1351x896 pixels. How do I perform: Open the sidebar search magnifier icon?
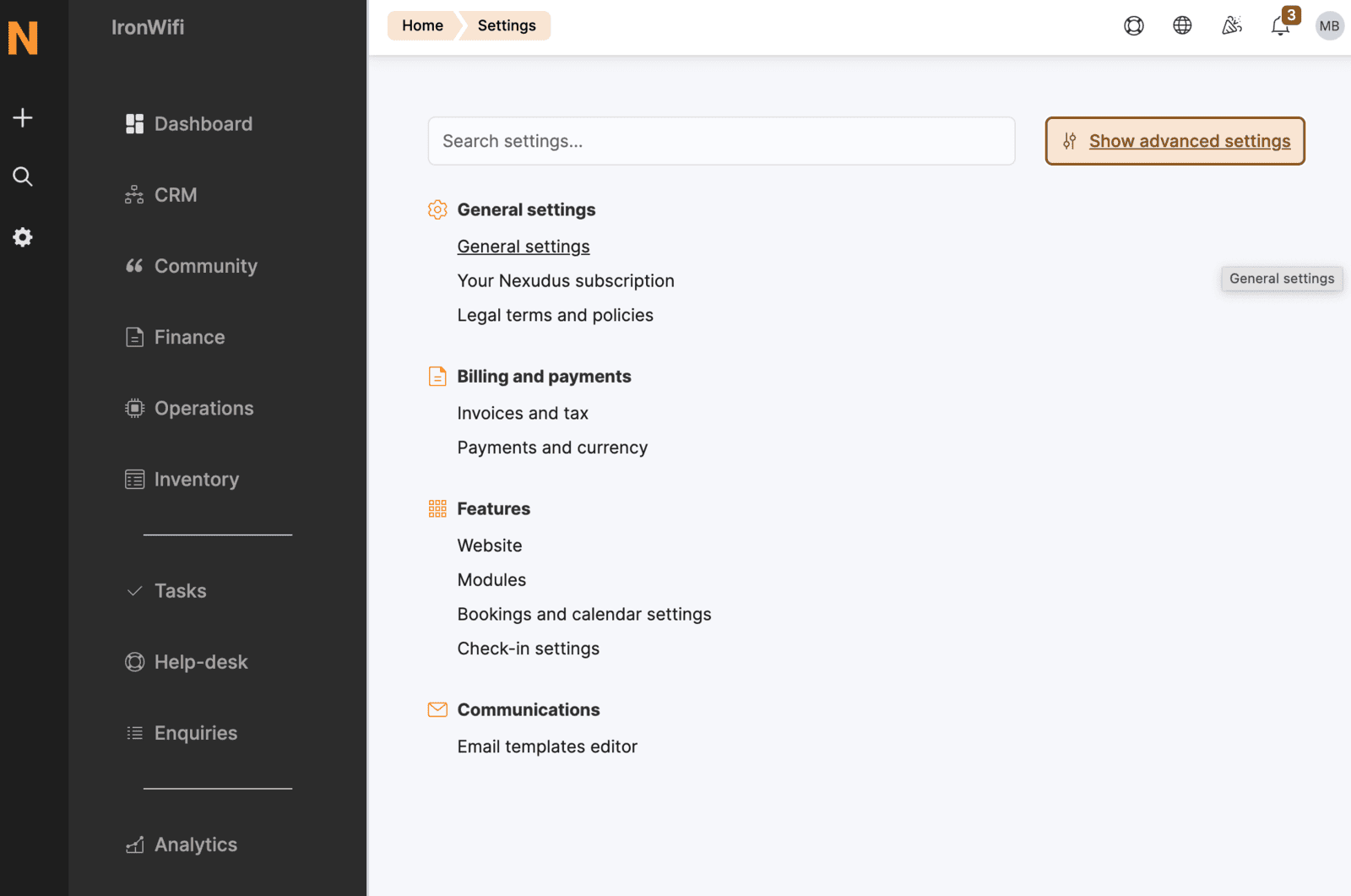[x=22, y=176]
